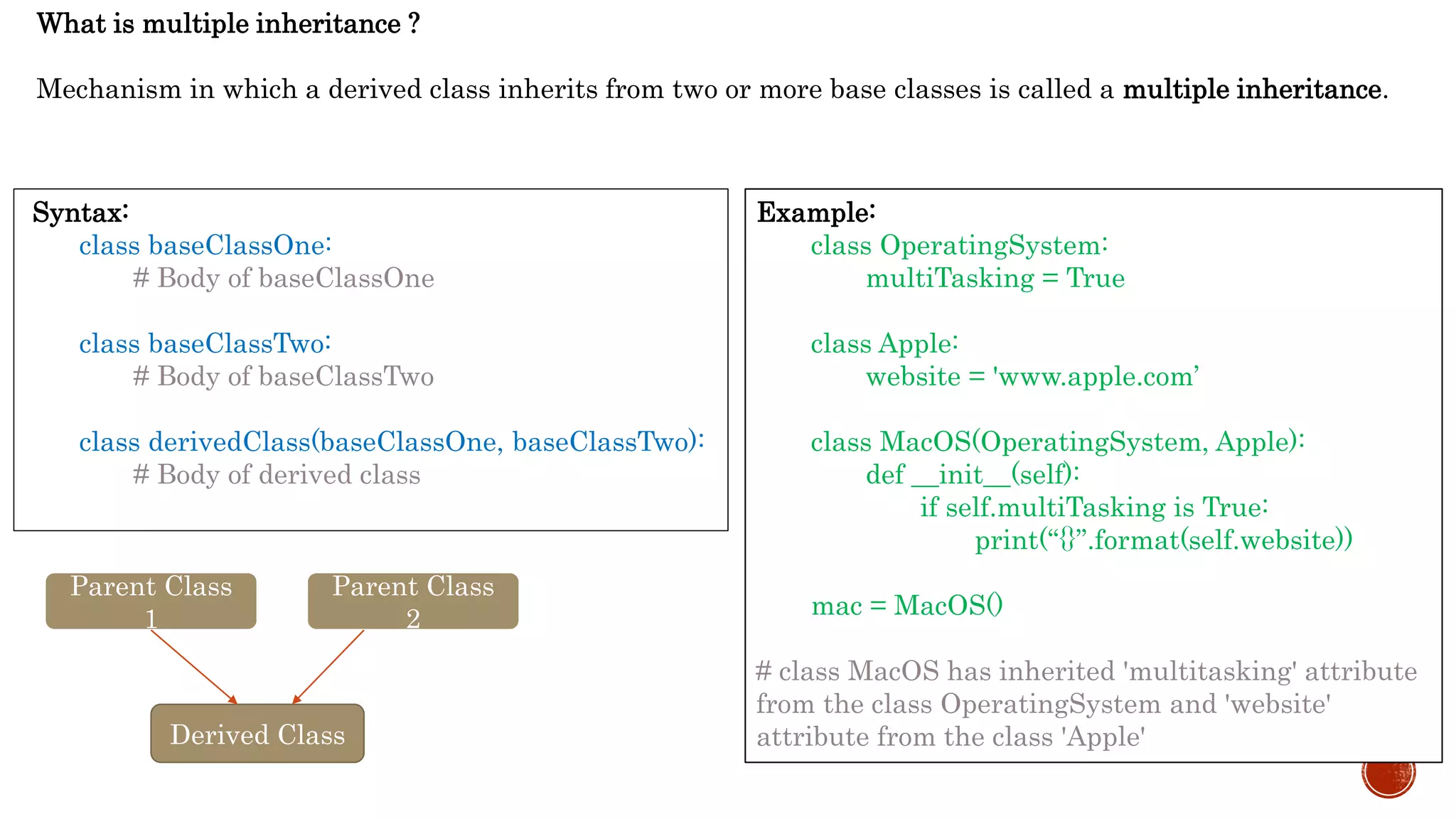Click the derivedClass declaration line

(391, 442)
